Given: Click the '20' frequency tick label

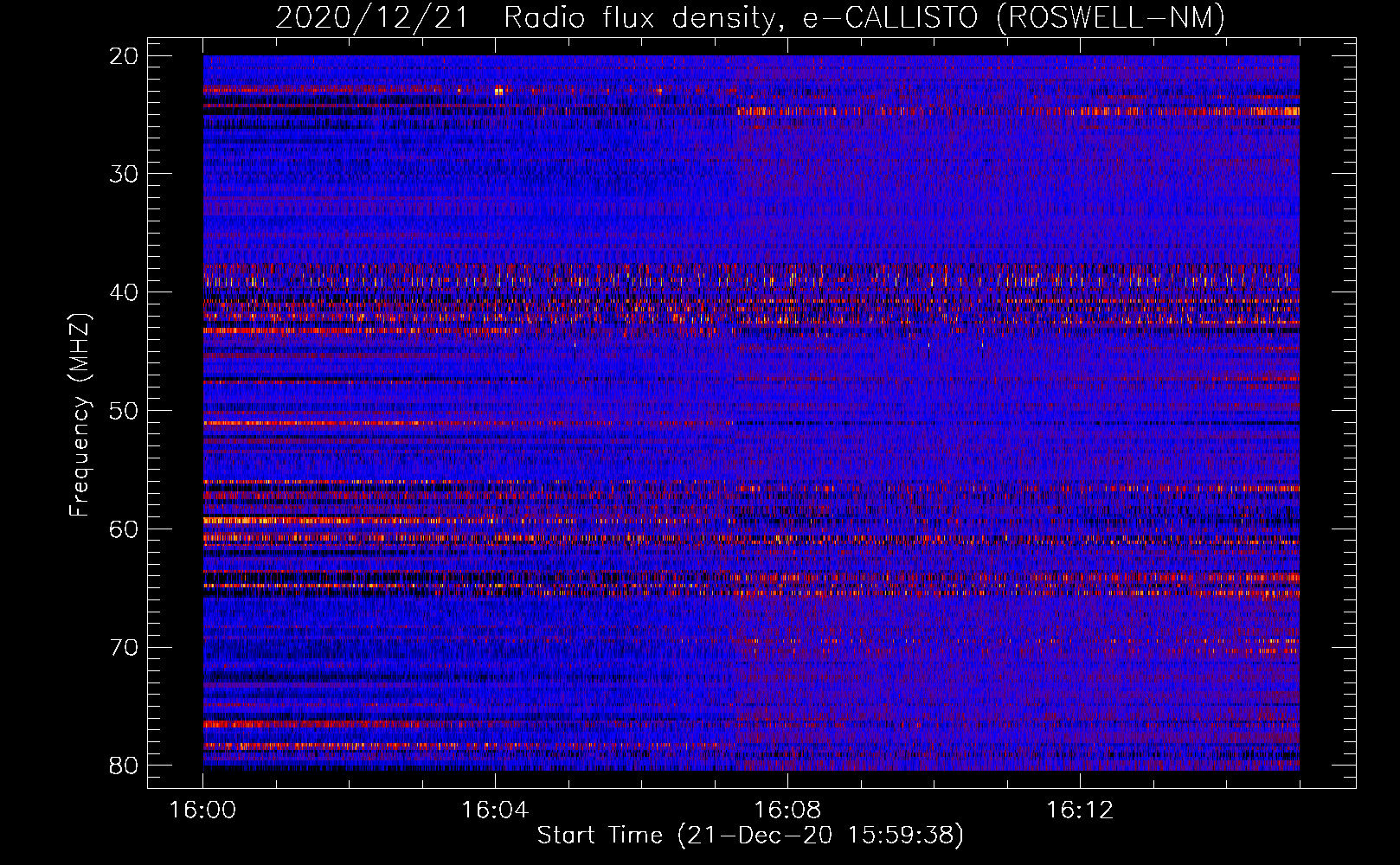Looking at the screenshot, I should click(x=125, y=56).
